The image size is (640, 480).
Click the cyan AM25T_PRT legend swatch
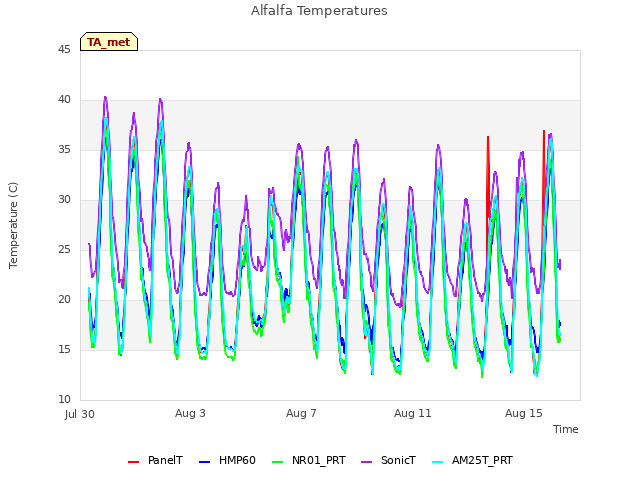point(437,462)
